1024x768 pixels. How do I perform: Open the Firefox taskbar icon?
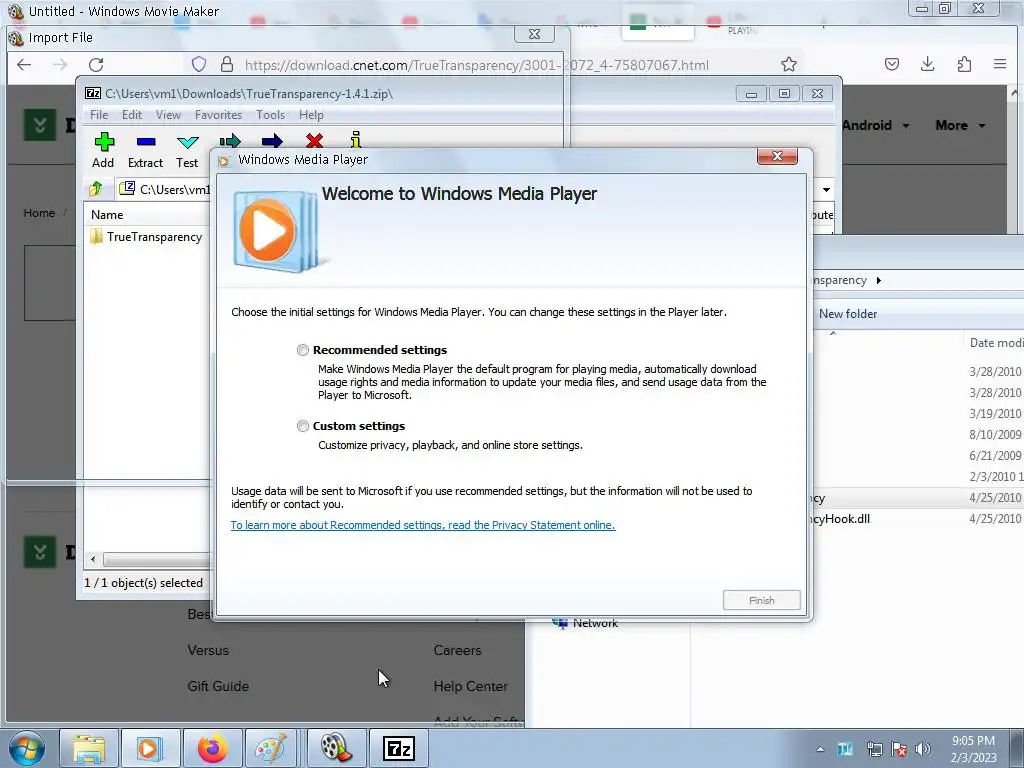pyautogui.click(x=212, y=748)
